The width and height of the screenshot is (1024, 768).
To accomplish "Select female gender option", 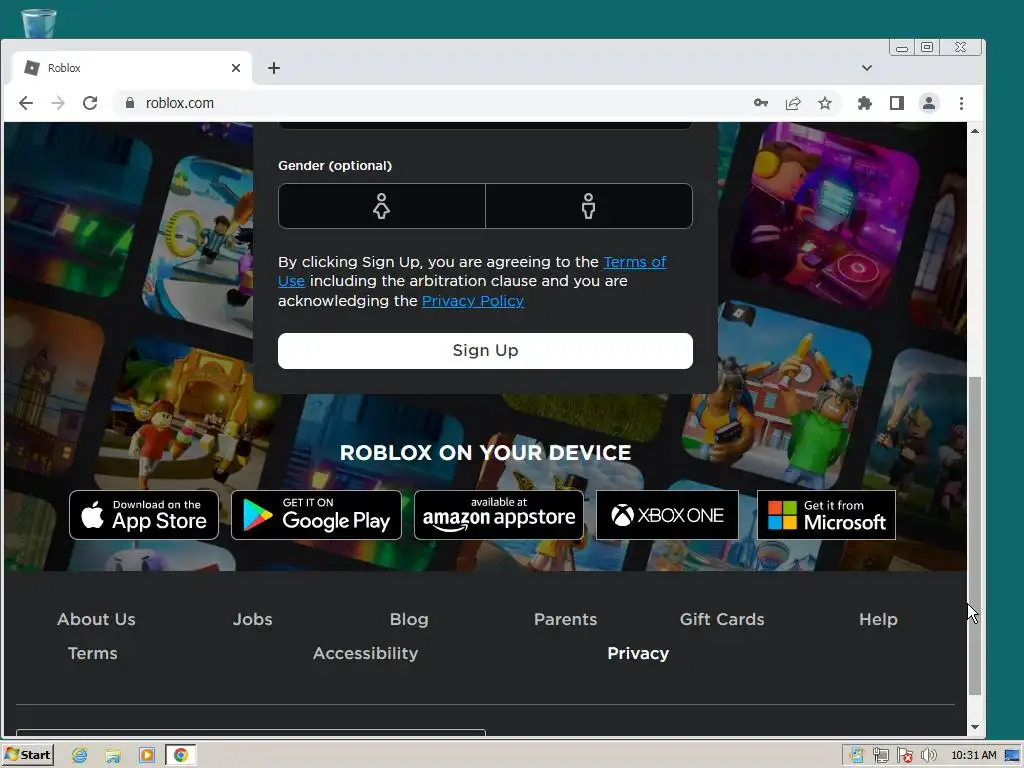I will 382,206.
